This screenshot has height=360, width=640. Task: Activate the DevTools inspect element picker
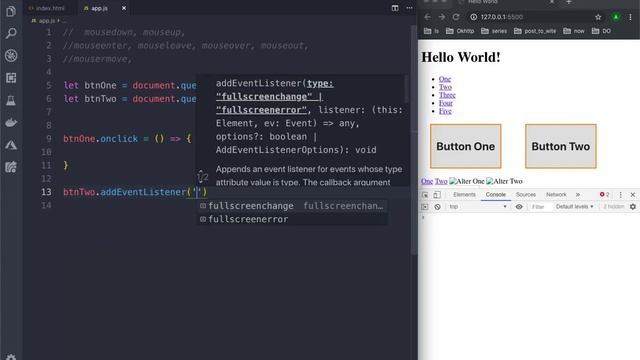click(x=425, y=195)
